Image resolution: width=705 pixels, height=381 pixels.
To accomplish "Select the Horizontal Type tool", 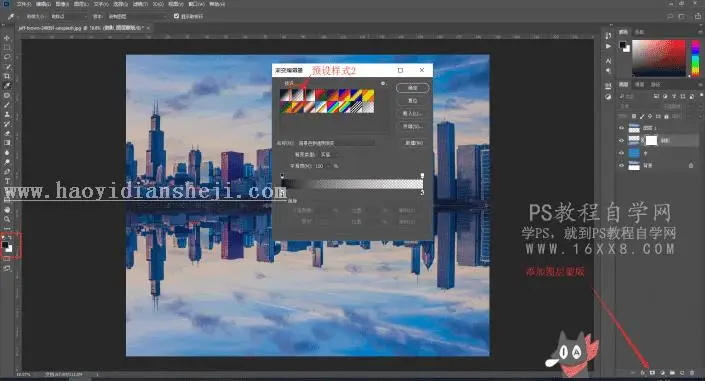I will pyautogui.click(x=7, y=181).
